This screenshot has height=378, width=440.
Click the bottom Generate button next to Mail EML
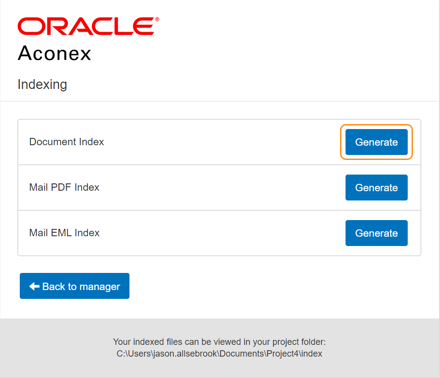(376, 233)
